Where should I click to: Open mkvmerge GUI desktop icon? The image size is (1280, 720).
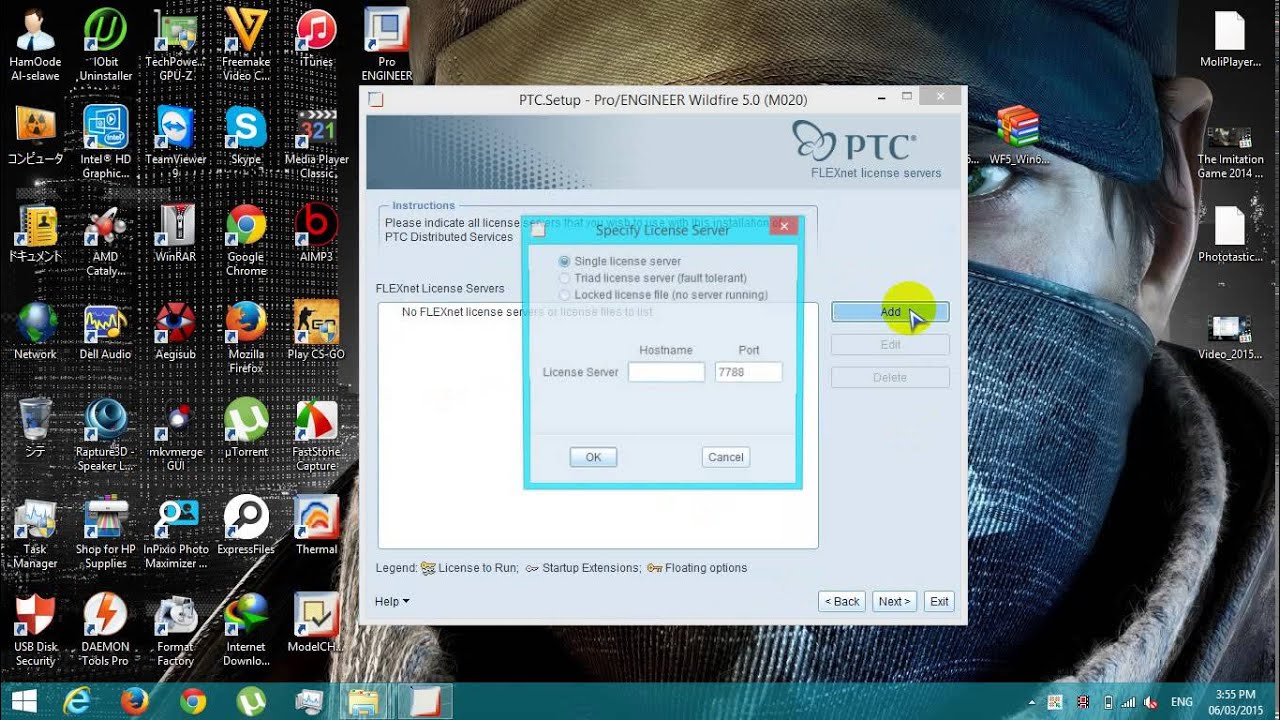175,435
